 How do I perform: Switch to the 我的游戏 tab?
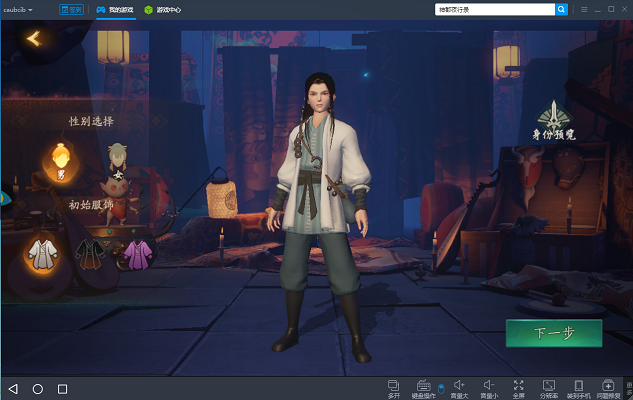pyautogui.click(x=115, y=10)
